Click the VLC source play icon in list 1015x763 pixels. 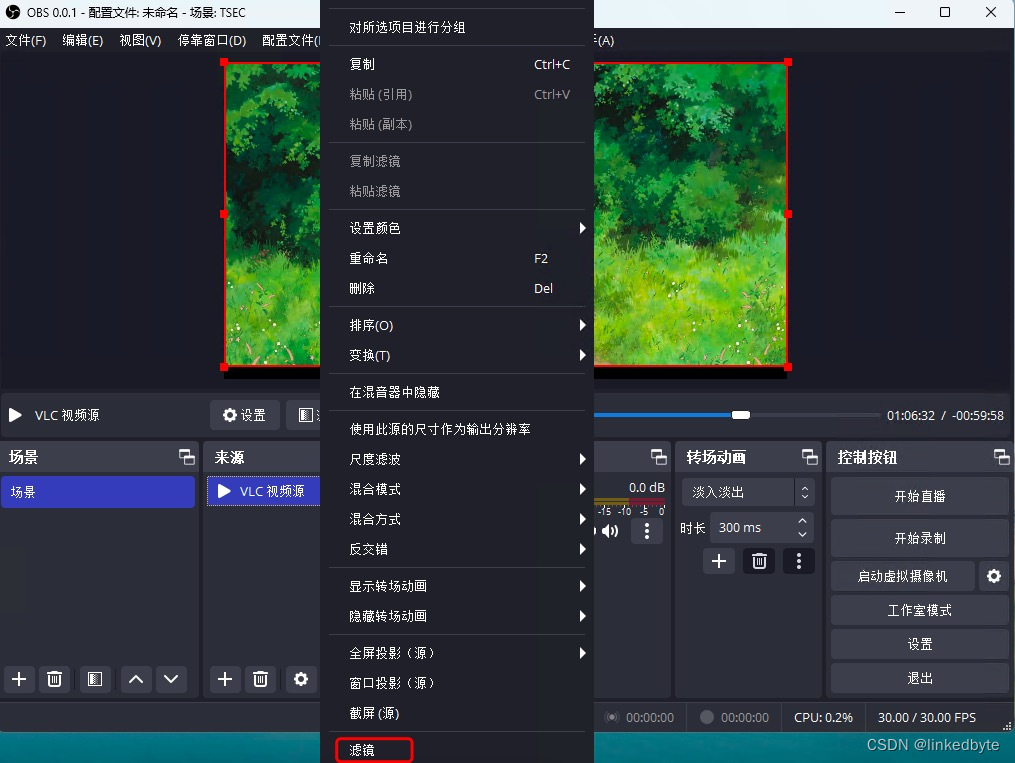click(224, 491)
